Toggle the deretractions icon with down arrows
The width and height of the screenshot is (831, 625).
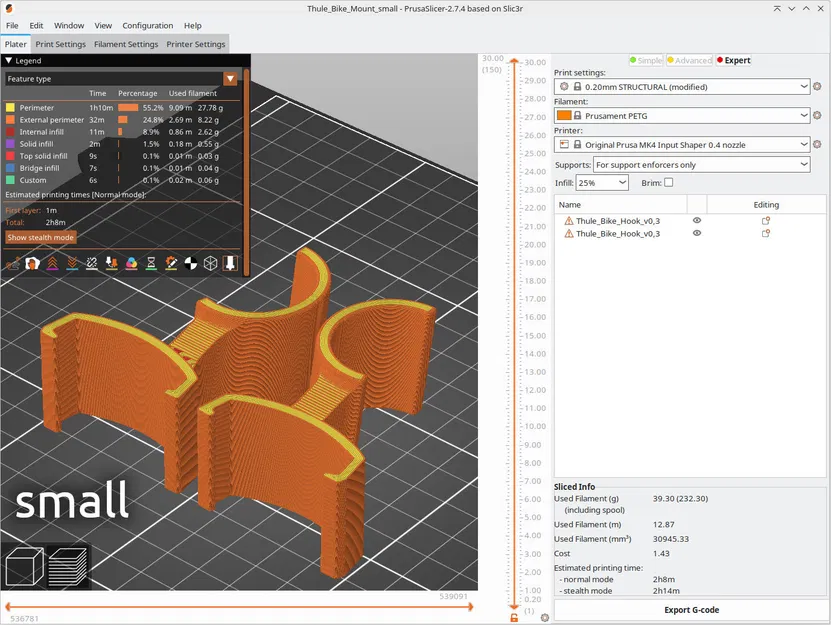click(x=72, y=263)
